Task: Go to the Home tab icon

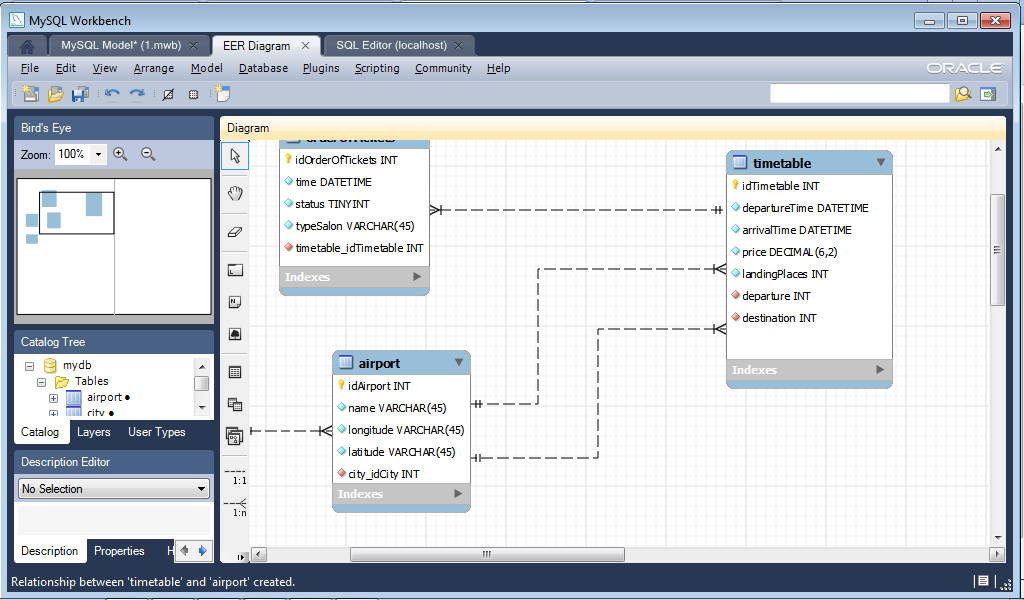Action: tap(27, 46)
